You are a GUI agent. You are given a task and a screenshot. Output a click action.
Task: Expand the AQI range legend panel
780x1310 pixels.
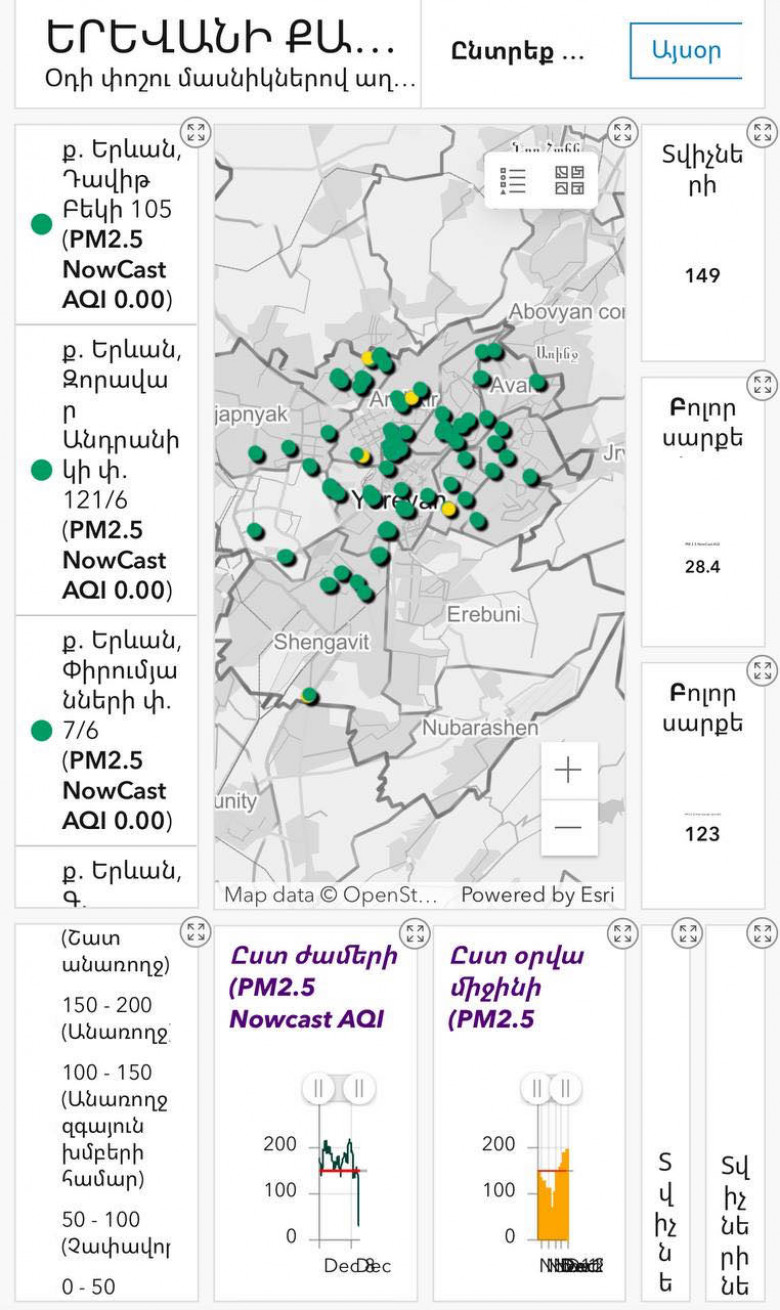[195, 934]
